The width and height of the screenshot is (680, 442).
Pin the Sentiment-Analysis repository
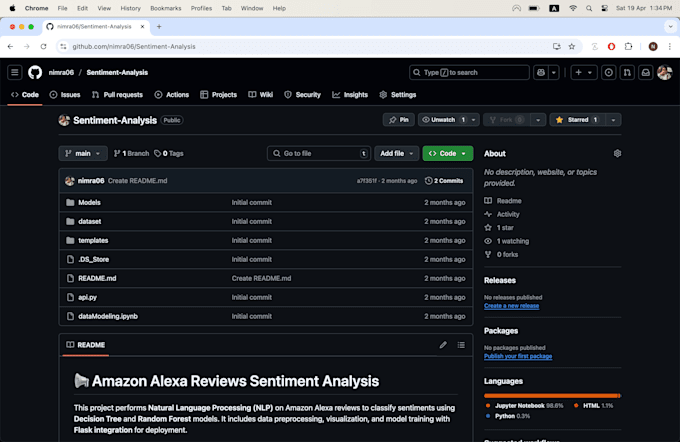click(399, 120)
